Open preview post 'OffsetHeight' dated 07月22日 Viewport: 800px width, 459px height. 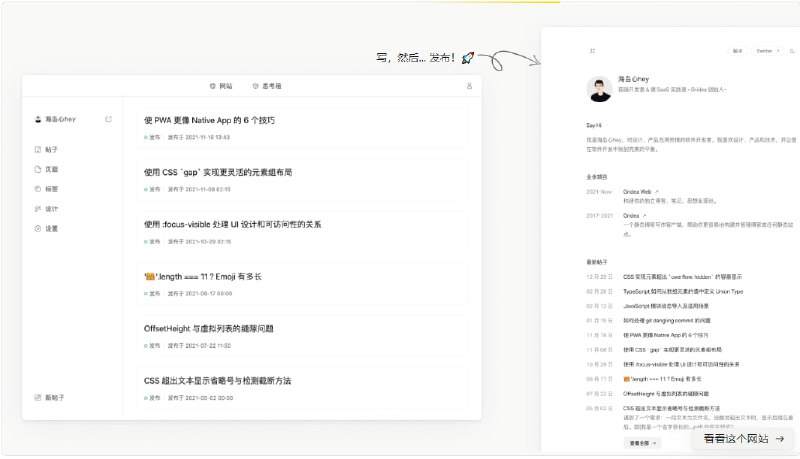click(x=666, y=394)
